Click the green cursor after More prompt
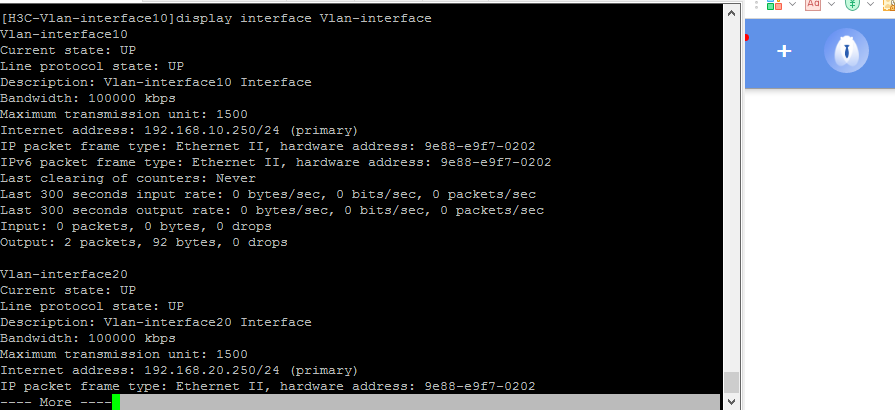 click(x=116, y=401)
